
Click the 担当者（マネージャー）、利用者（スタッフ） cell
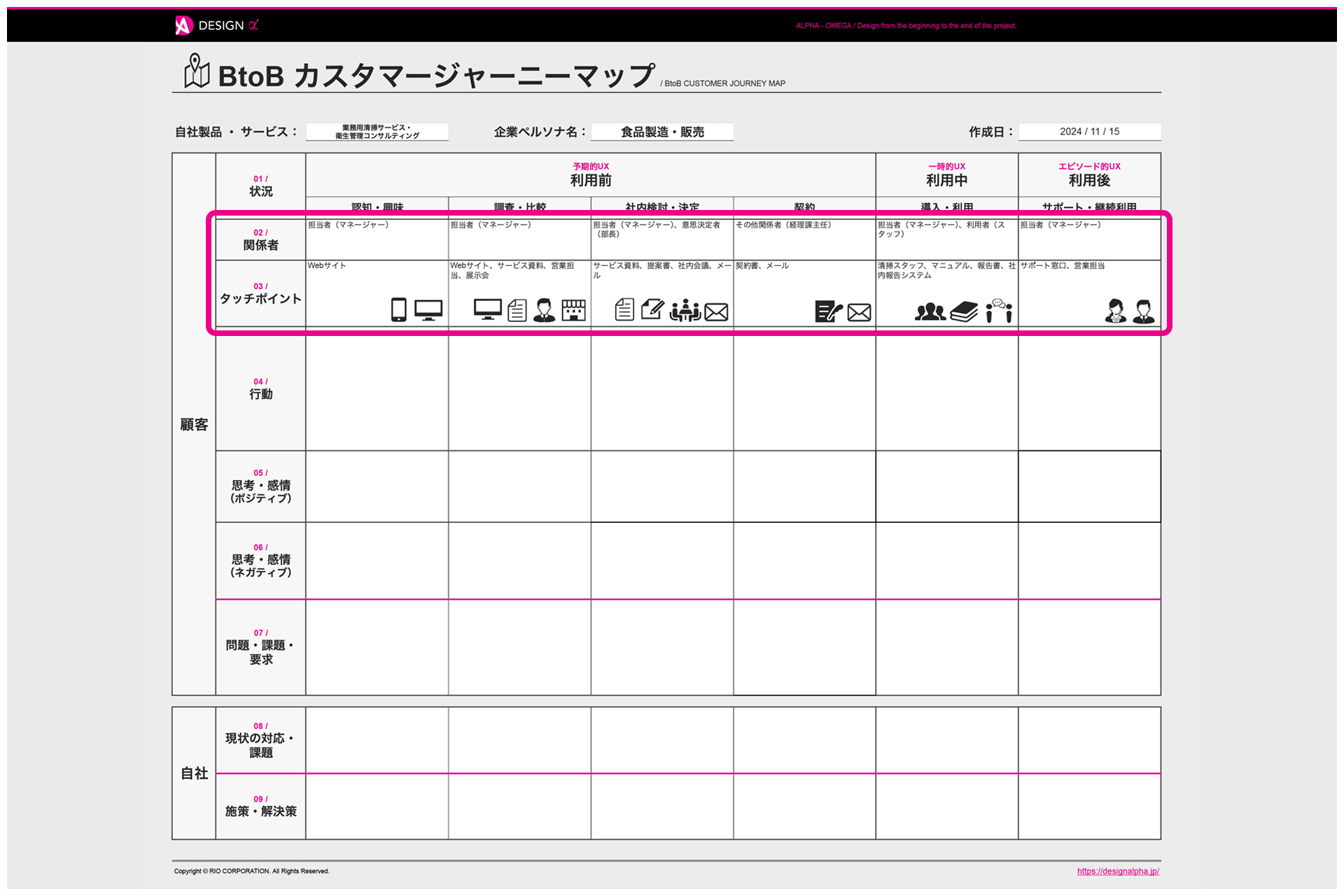point(947,240)
